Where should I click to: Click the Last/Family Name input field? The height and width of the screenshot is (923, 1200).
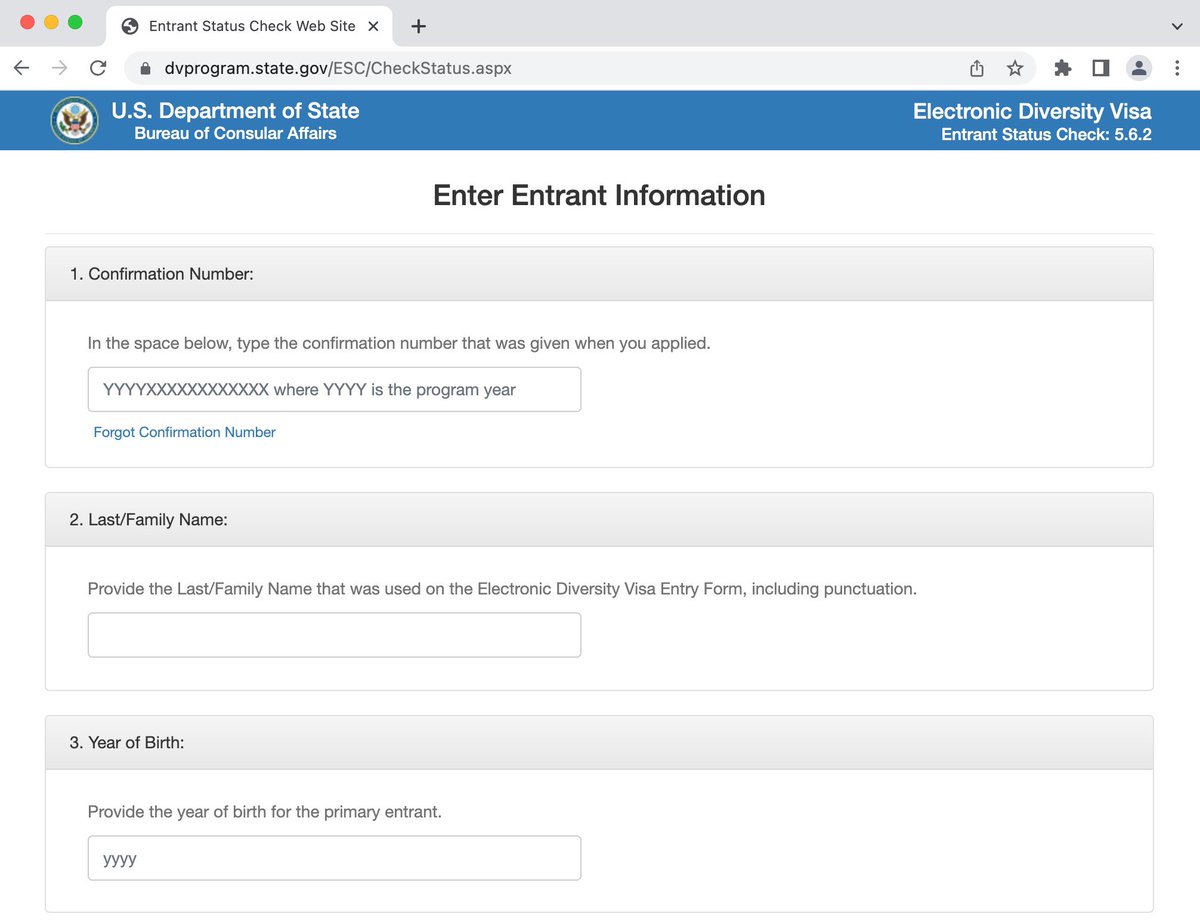pos(334,635)
